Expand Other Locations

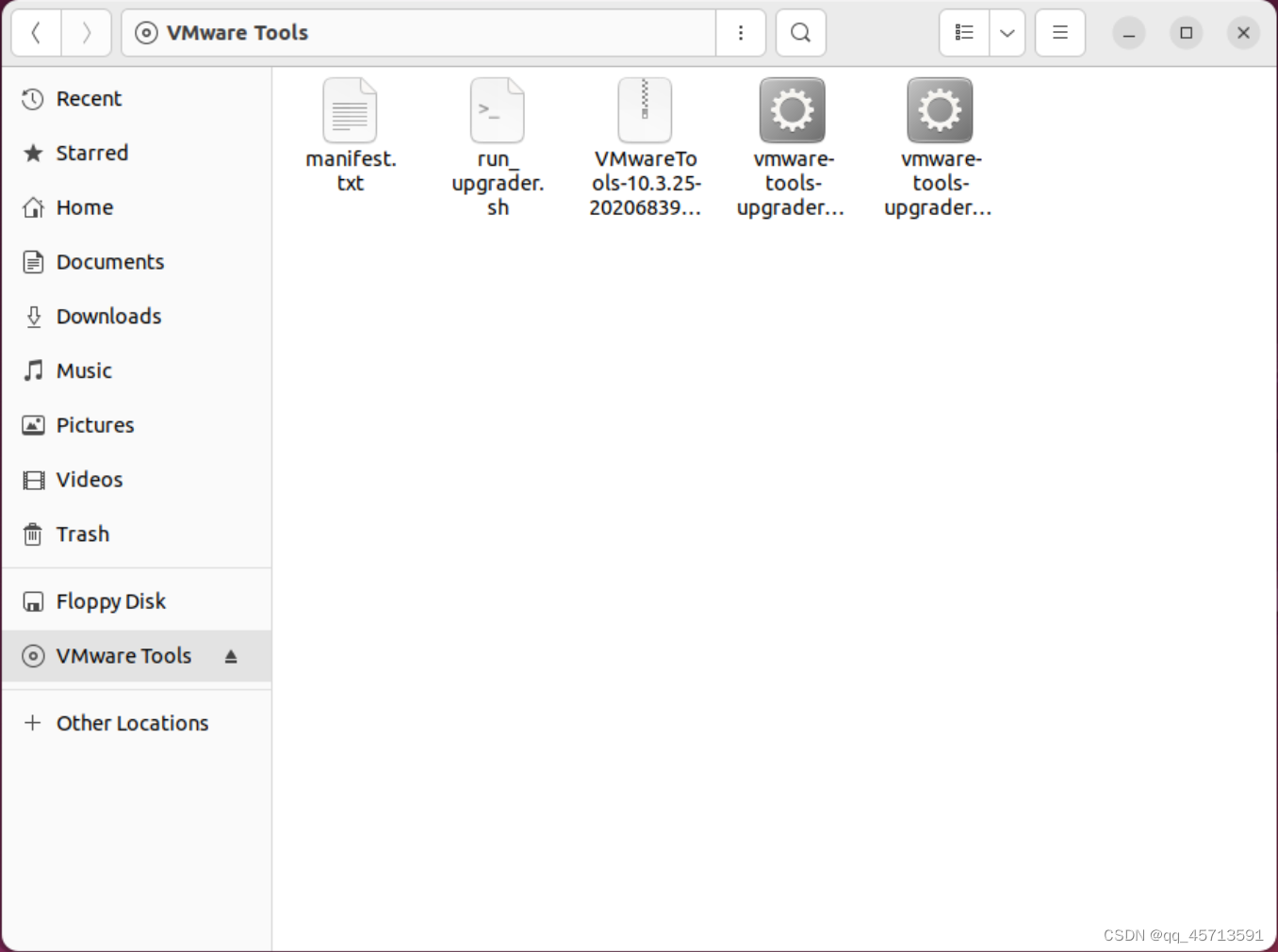132,723
